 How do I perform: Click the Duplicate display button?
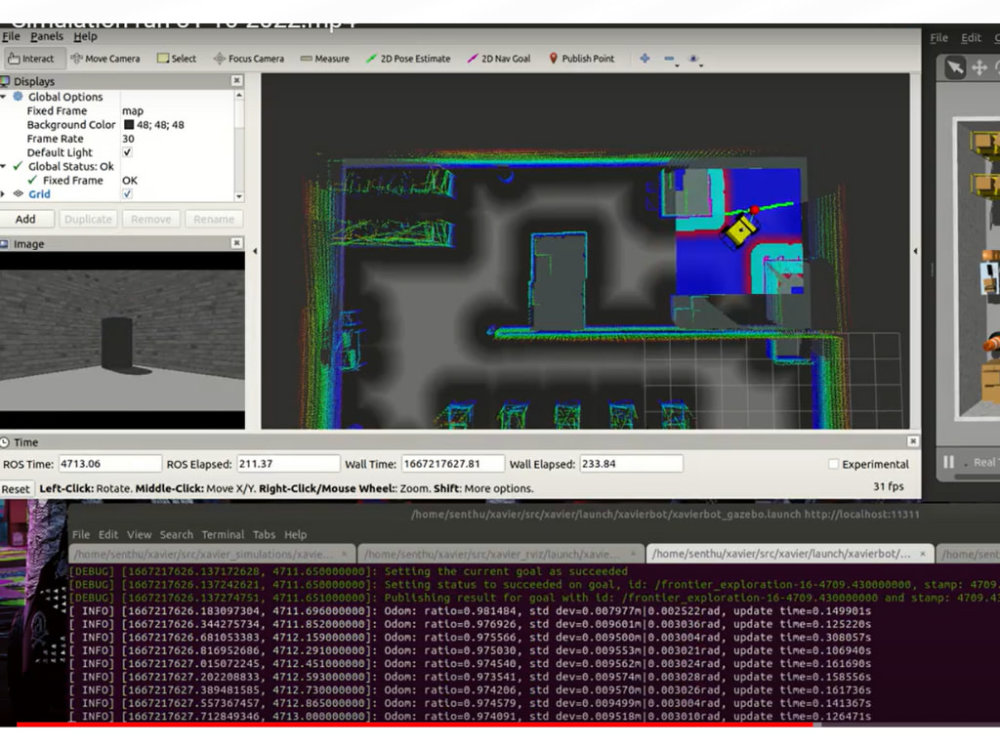click(88, 219)
